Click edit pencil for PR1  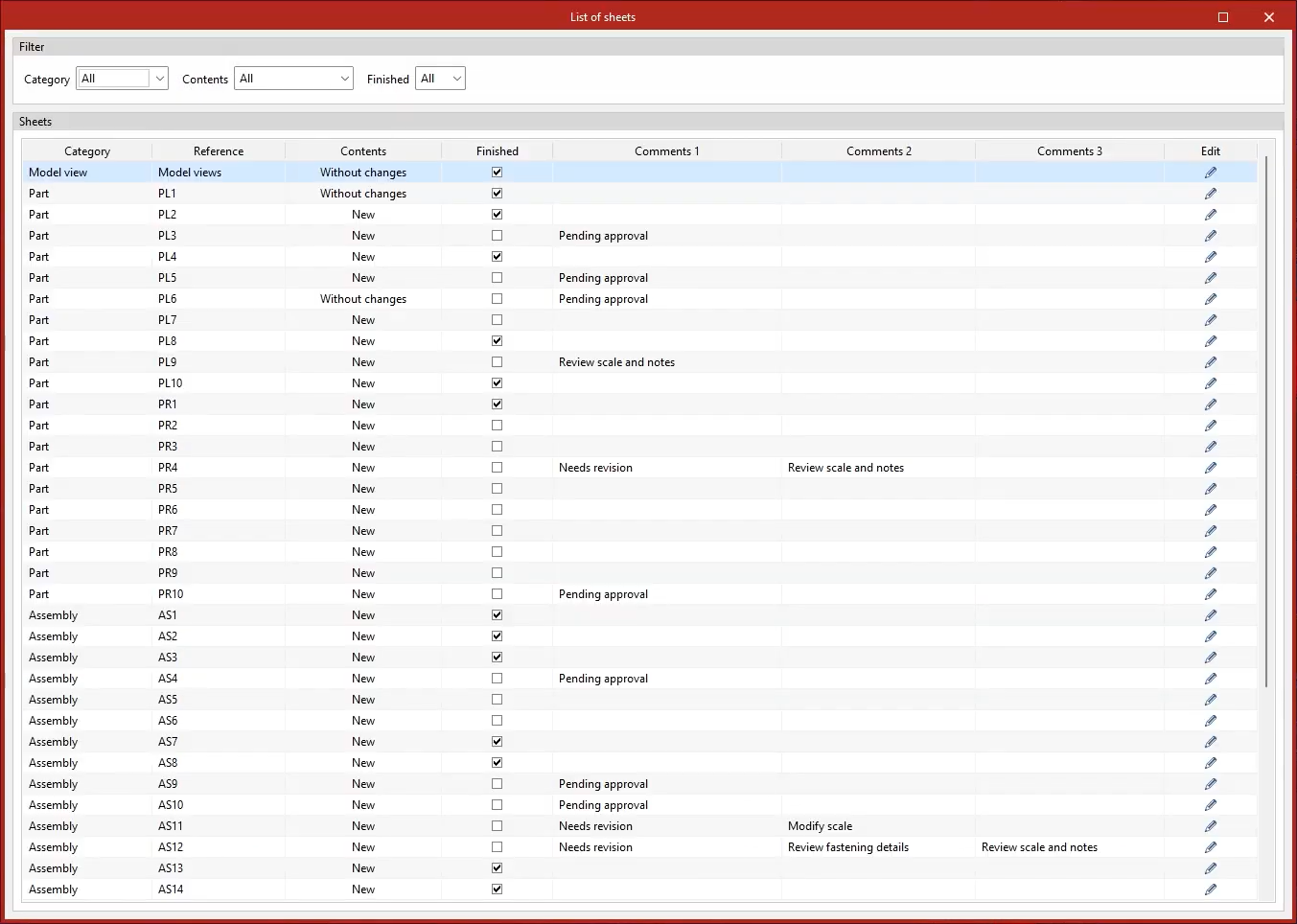1211,404
